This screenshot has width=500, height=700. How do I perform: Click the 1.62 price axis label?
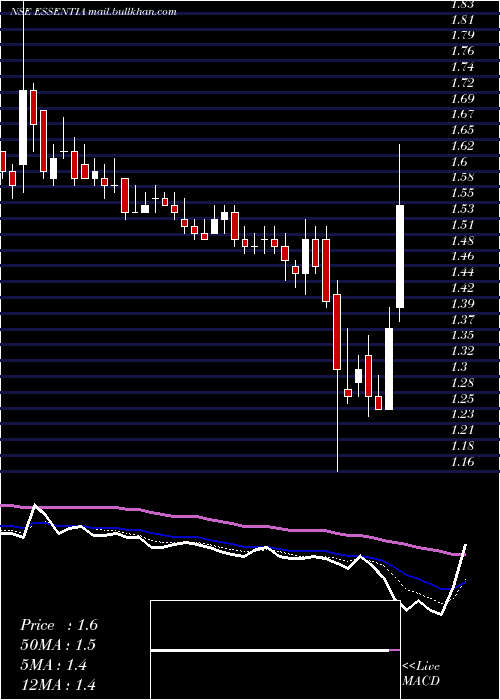click(462, 146)
